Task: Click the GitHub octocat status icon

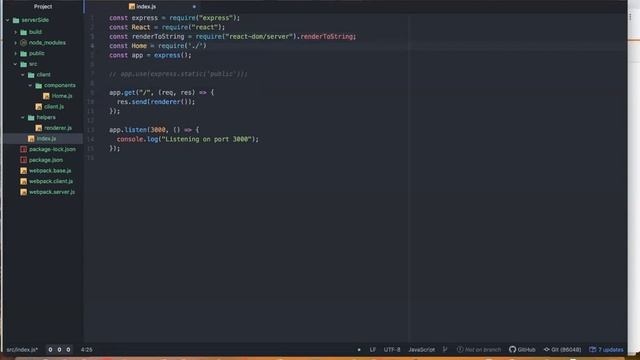Action: [x=513, y=349]
